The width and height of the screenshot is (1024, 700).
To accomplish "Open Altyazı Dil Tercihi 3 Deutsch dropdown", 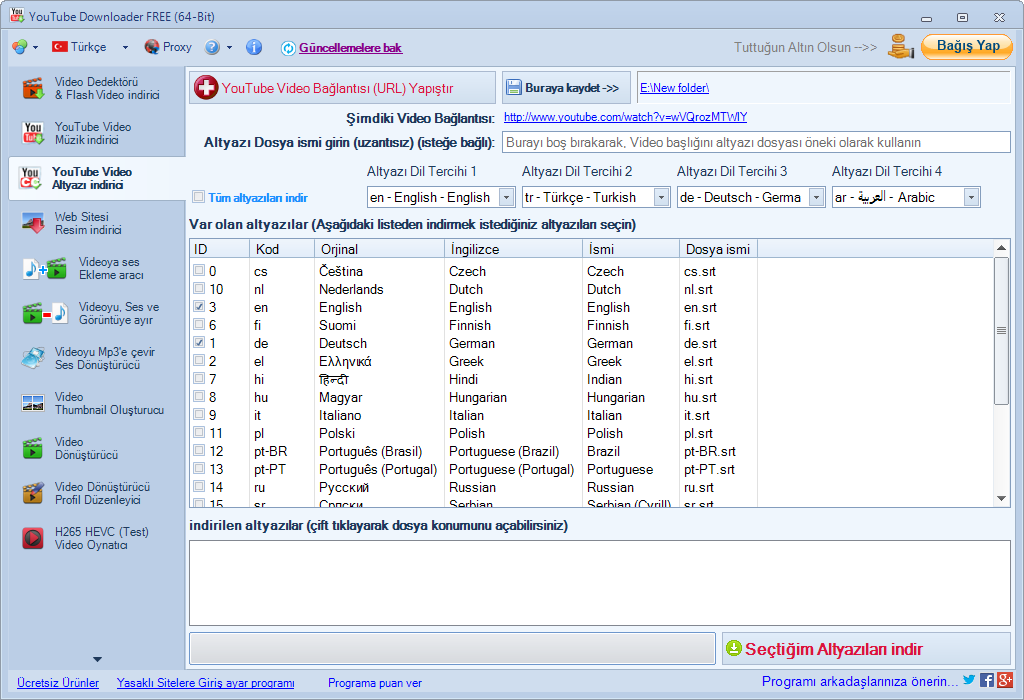I will [816, 197].
